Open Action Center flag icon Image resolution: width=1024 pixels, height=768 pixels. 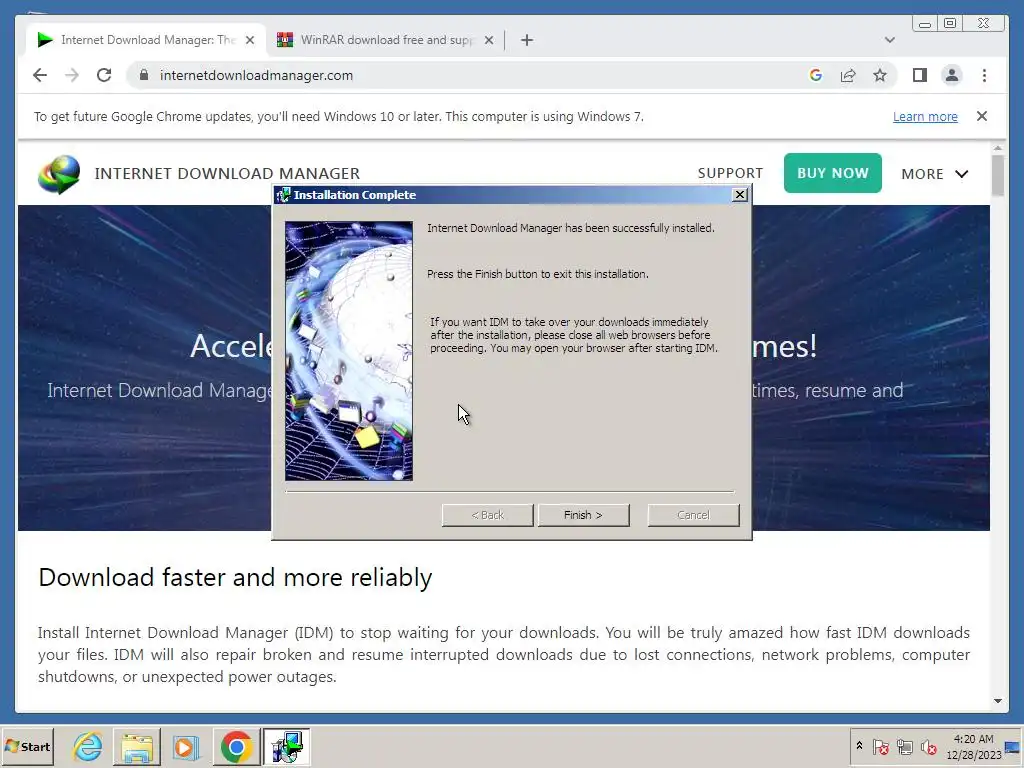(x=880, y=746)
